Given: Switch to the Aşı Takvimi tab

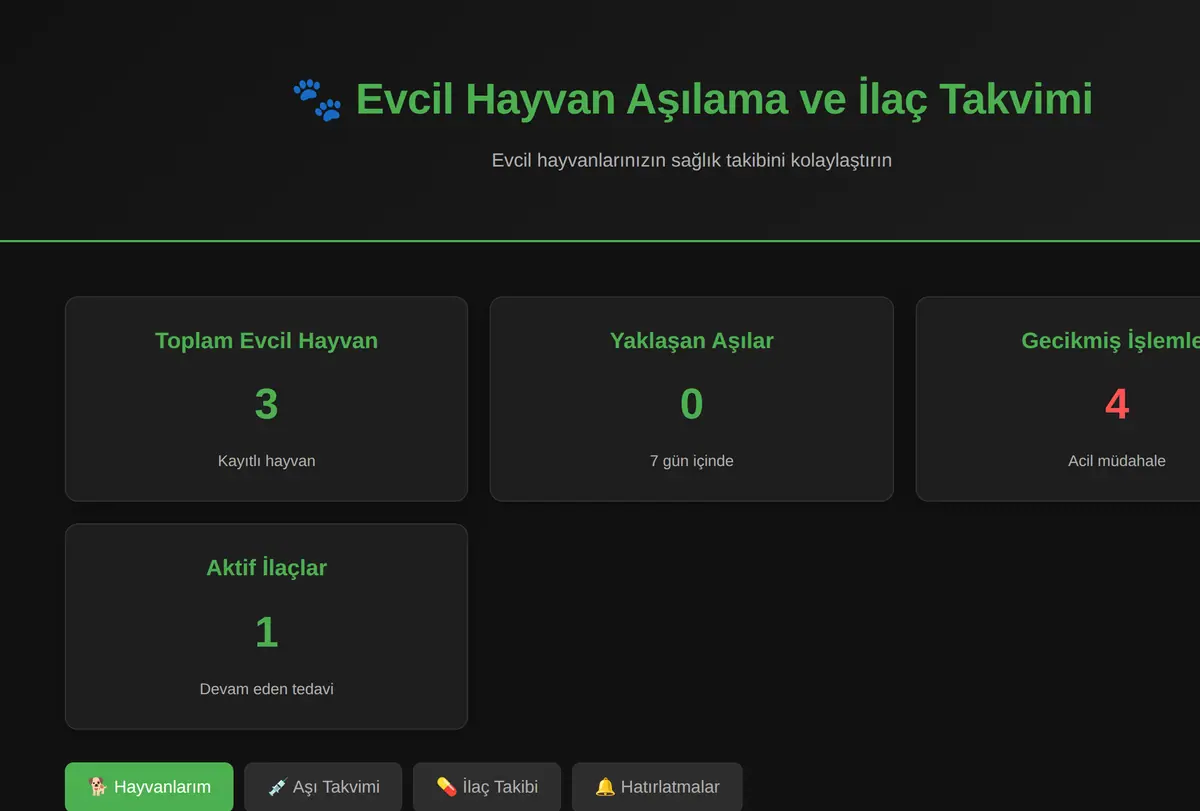Looking at the screenshot, I should (x=323, y=786).
